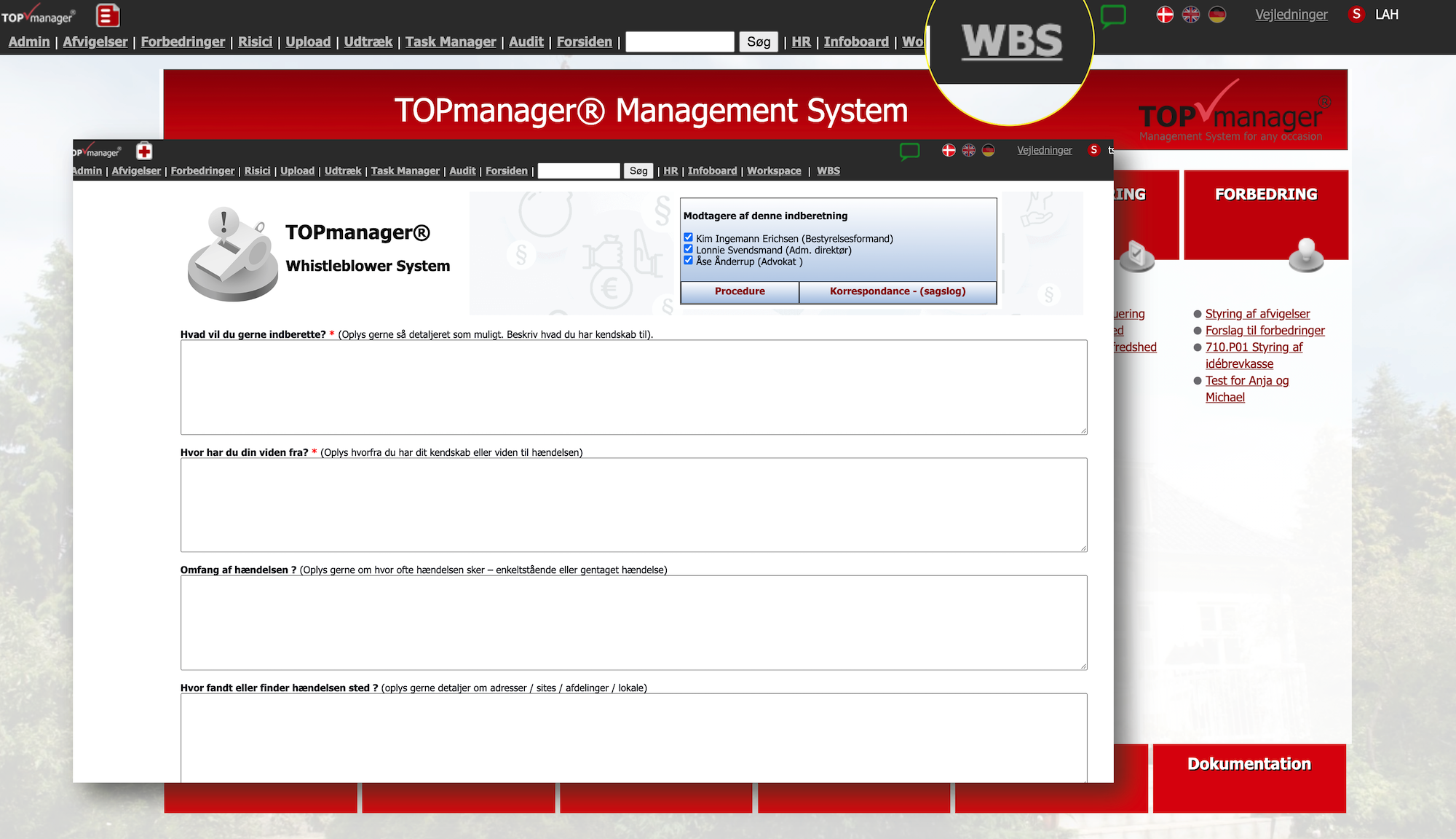Screen dimensions: 1456x839
Task: Focus the search field in main top bar
Action: point(680,42)
